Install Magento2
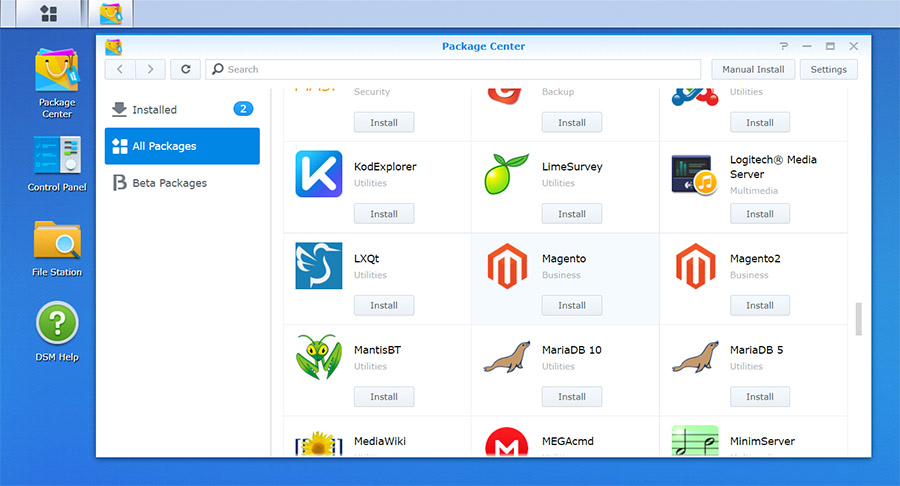 click(760, 305)
